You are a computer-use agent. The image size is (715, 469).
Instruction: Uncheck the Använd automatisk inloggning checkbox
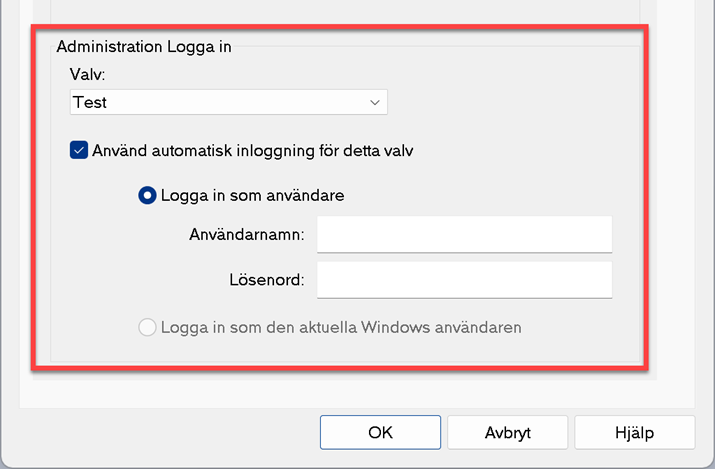coord(79,150)
